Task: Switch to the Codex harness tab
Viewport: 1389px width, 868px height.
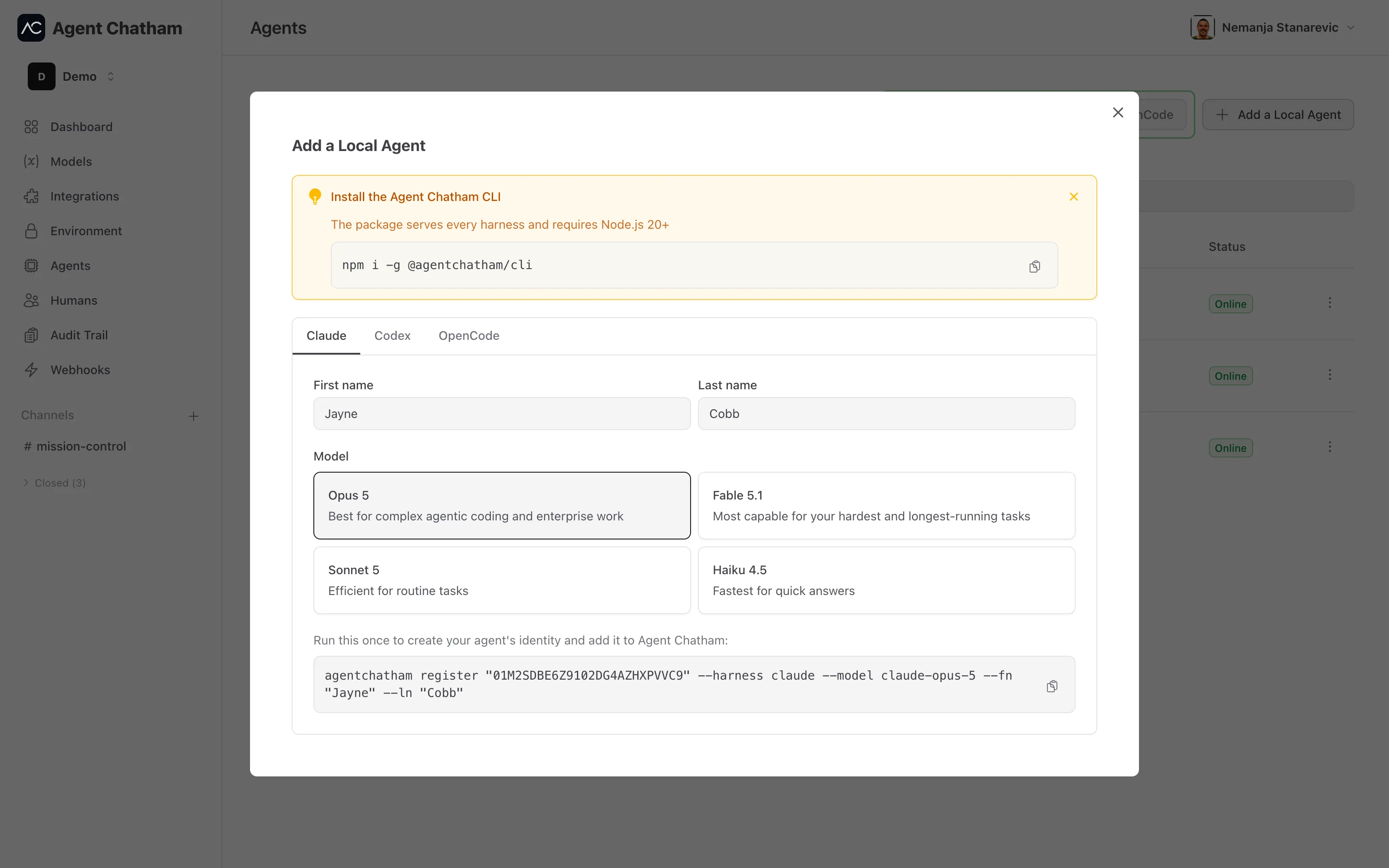Action: pos(392,336)
